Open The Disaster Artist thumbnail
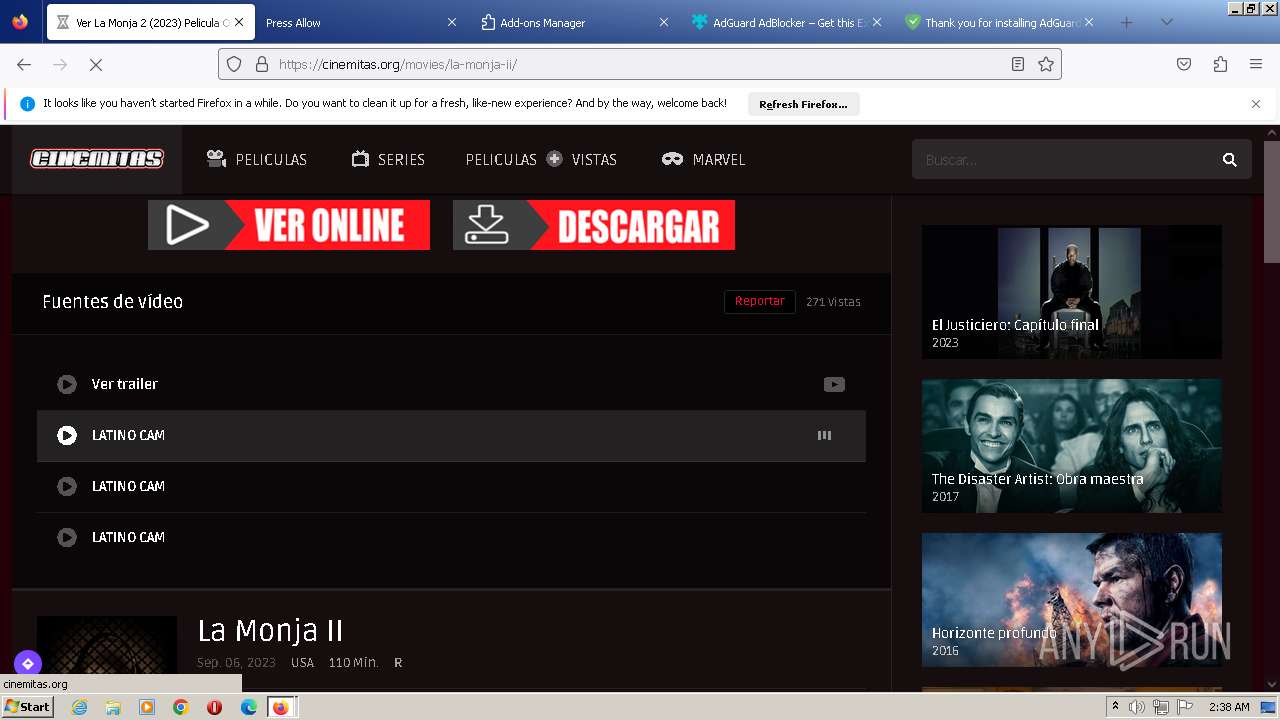Screen dimensions: 1280x720 click(x=1071, y=446)
